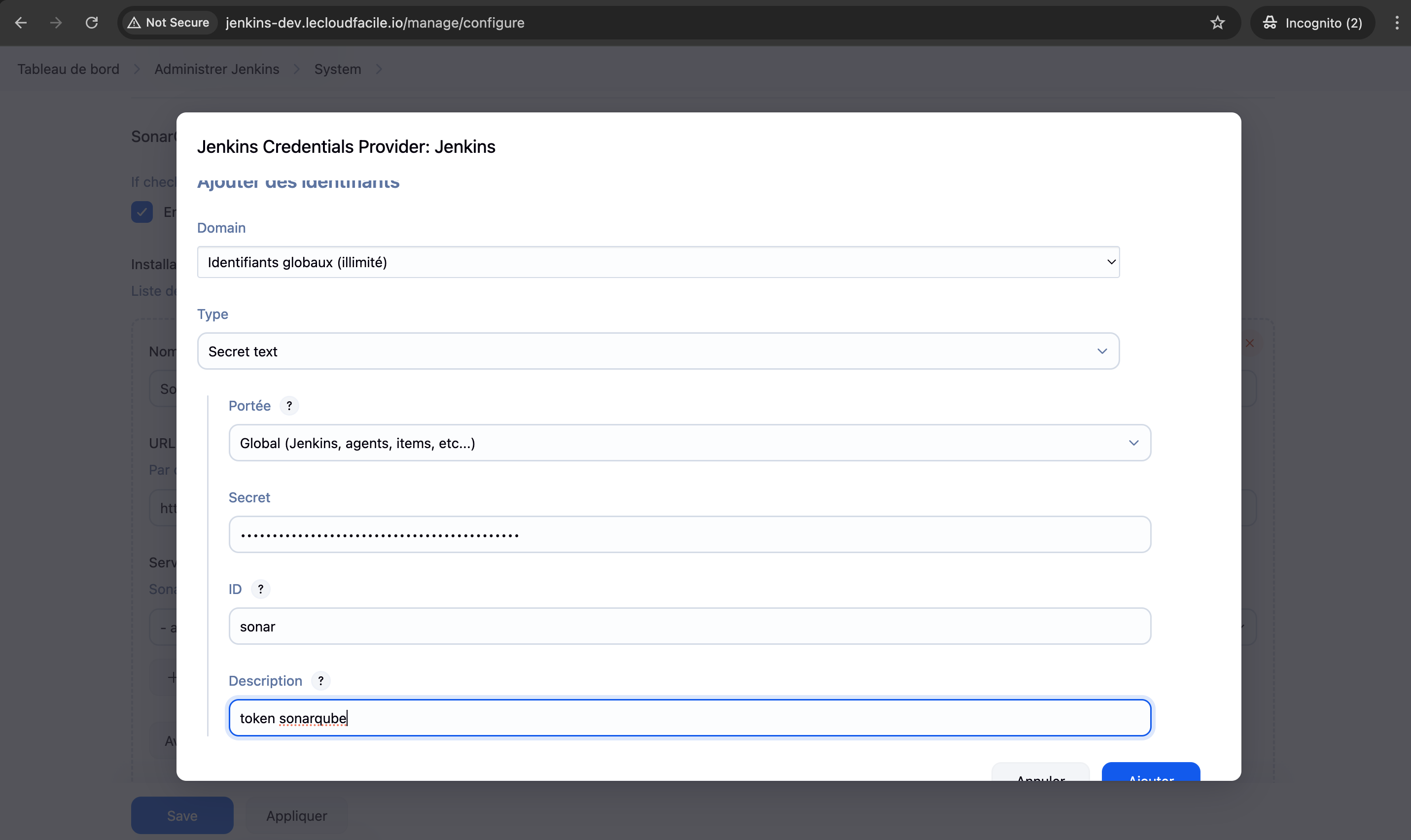This screenshot has height=840, width=1411.
Task: Click the browser reload icon
Action: tap(92, 23)
